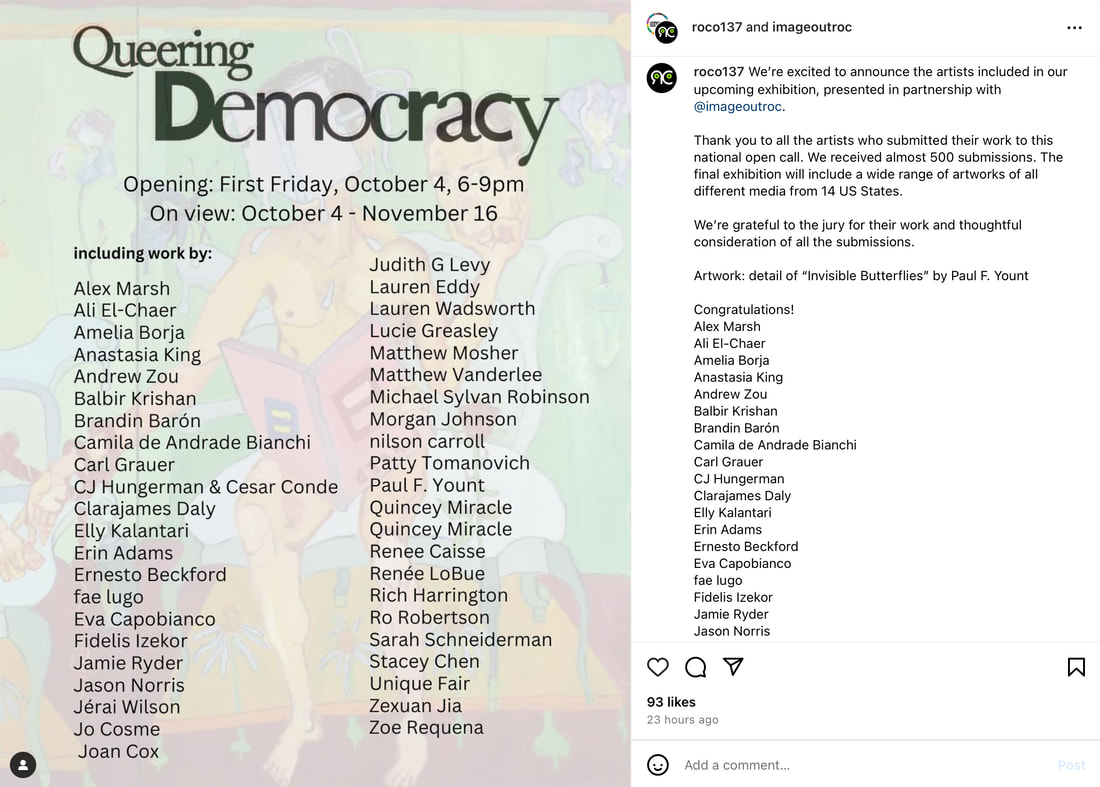Open emoji picker smiley icon
This screenshot has width=1100, height=787.
click(657, 765)
